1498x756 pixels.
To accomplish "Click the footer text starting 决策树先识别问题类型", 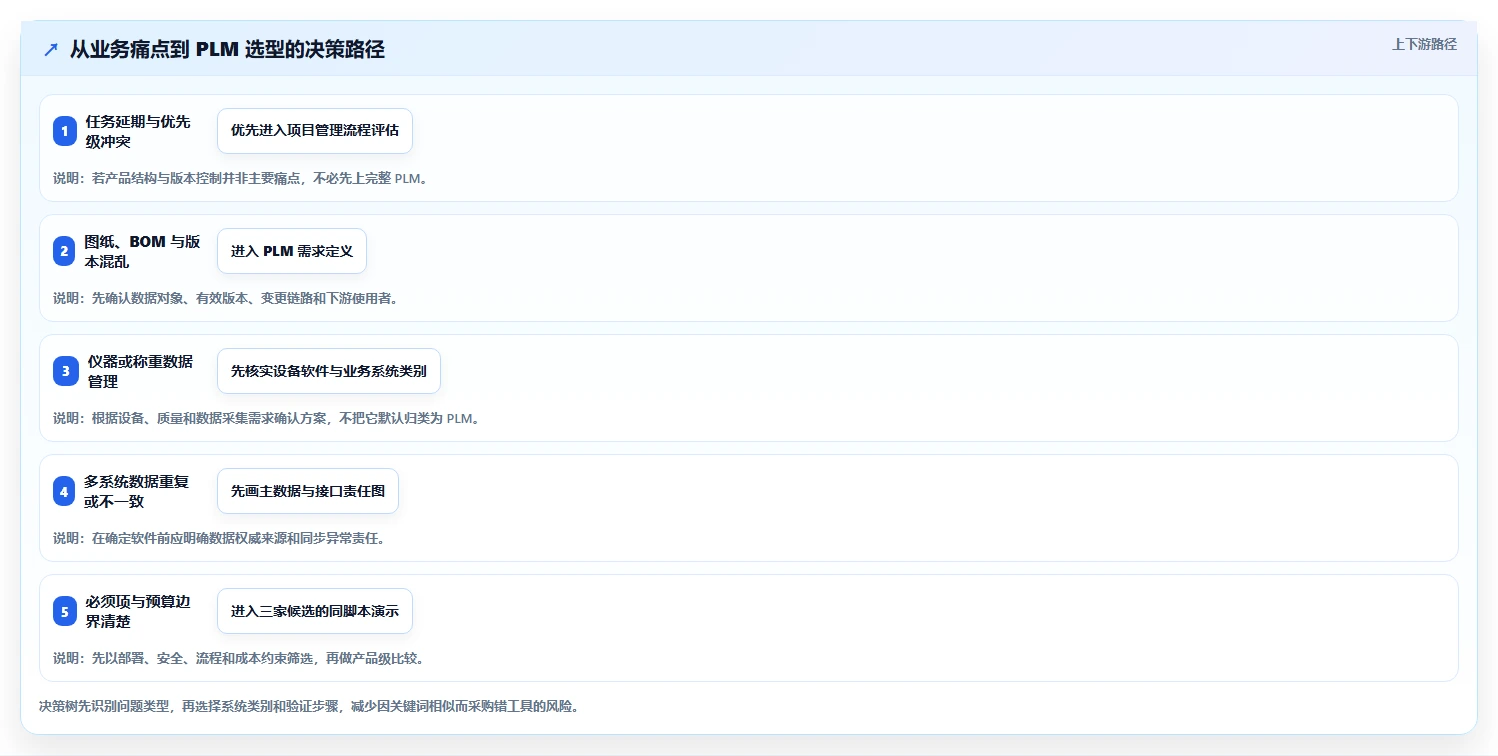I will [309, 706].
